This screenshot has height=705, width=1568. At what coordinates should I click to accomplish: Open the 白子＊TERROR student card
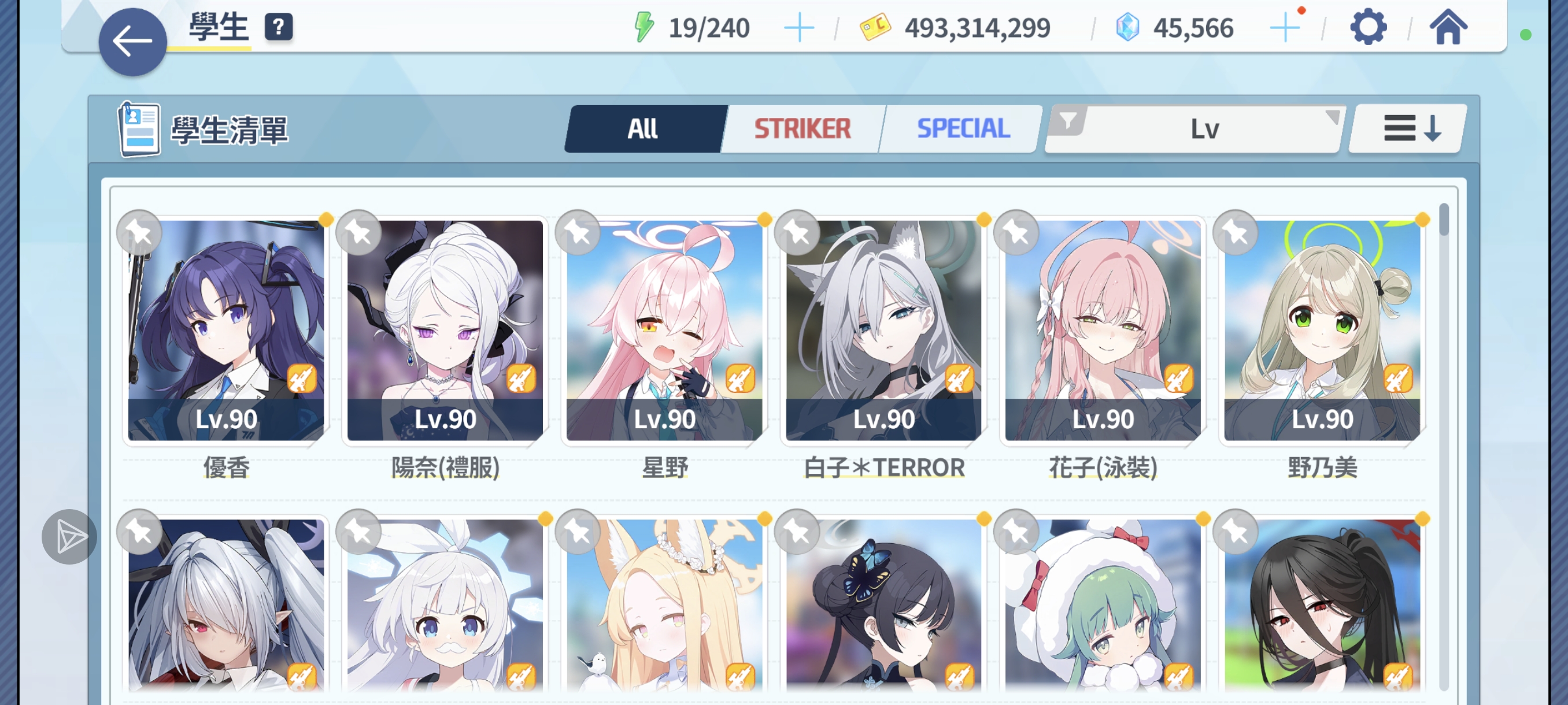[883, 331]
